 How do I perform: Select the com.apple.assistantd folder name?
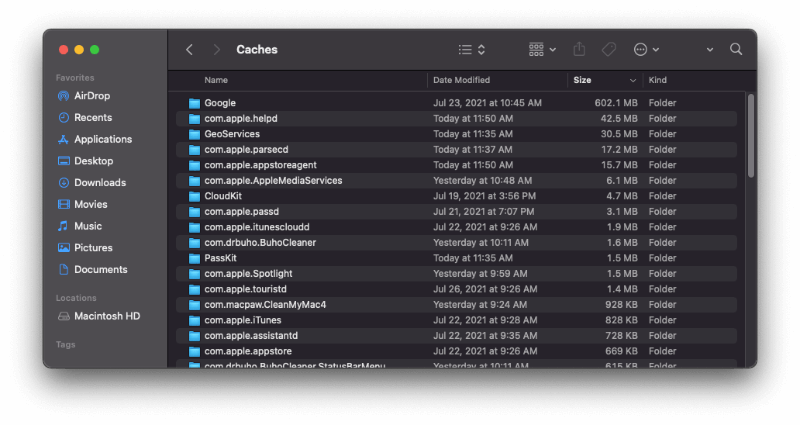[251, 336]
